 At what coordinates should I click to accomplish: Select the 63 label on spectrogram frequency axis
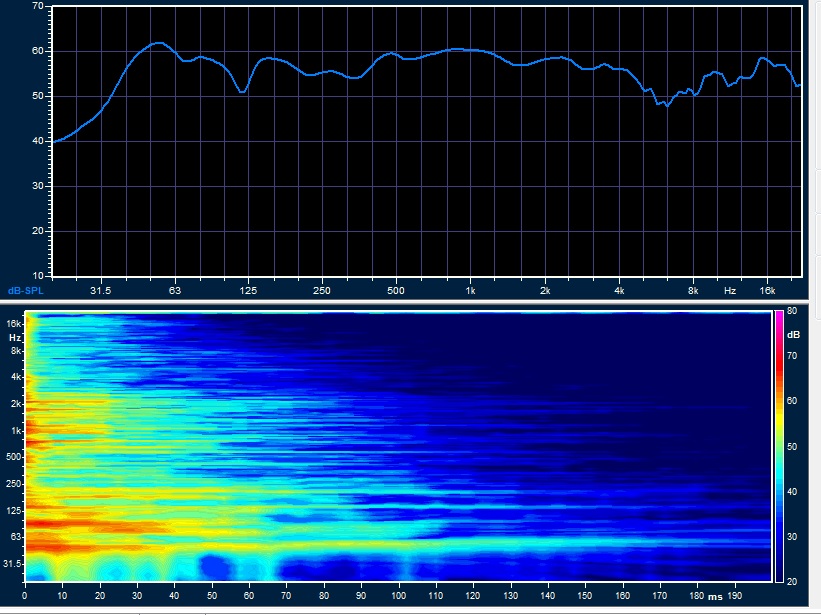click(16, 537)
